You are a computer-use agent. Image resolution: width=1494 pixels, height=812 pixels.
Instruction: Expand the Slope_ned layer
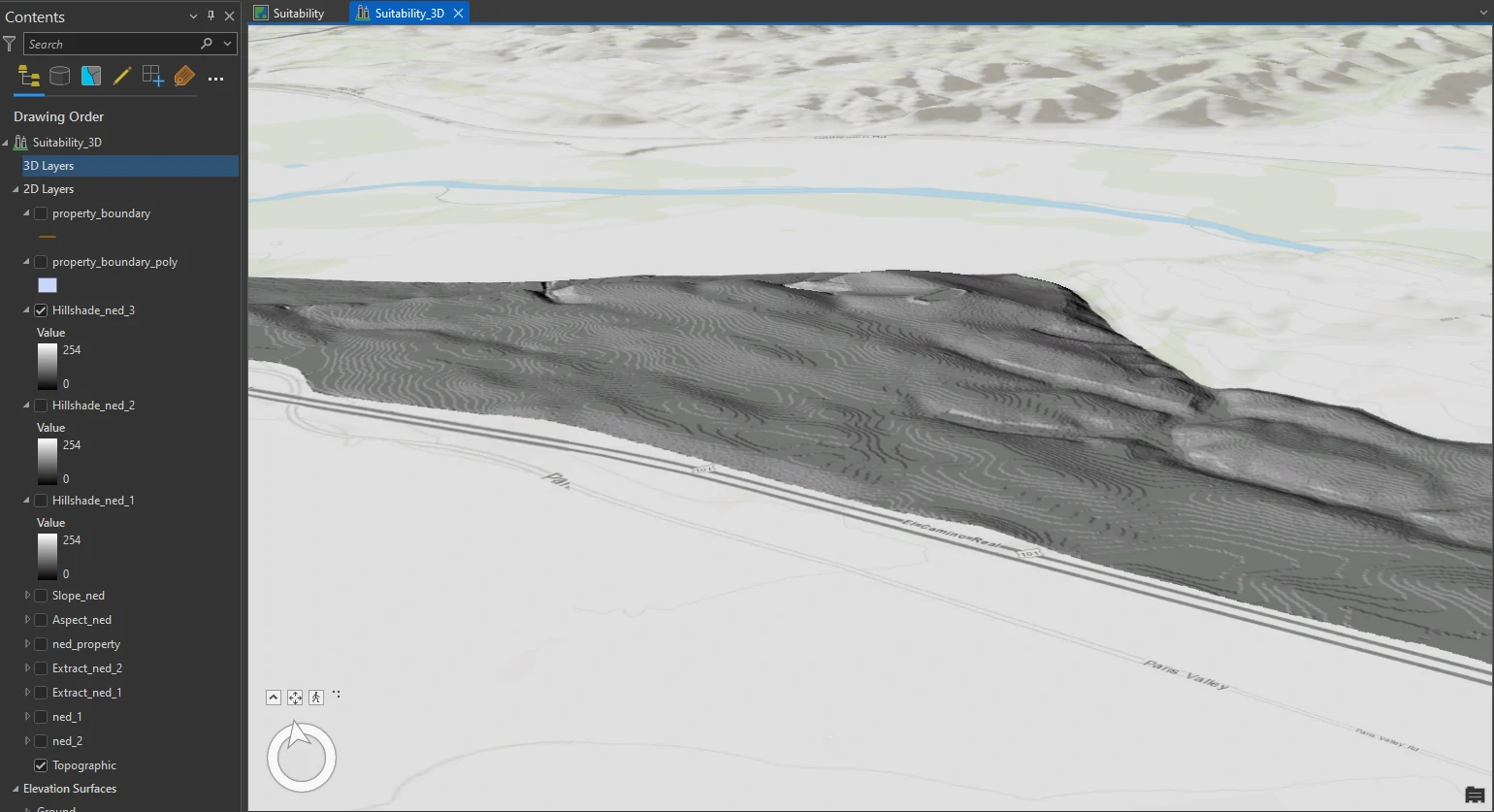[x=27, y=596]
